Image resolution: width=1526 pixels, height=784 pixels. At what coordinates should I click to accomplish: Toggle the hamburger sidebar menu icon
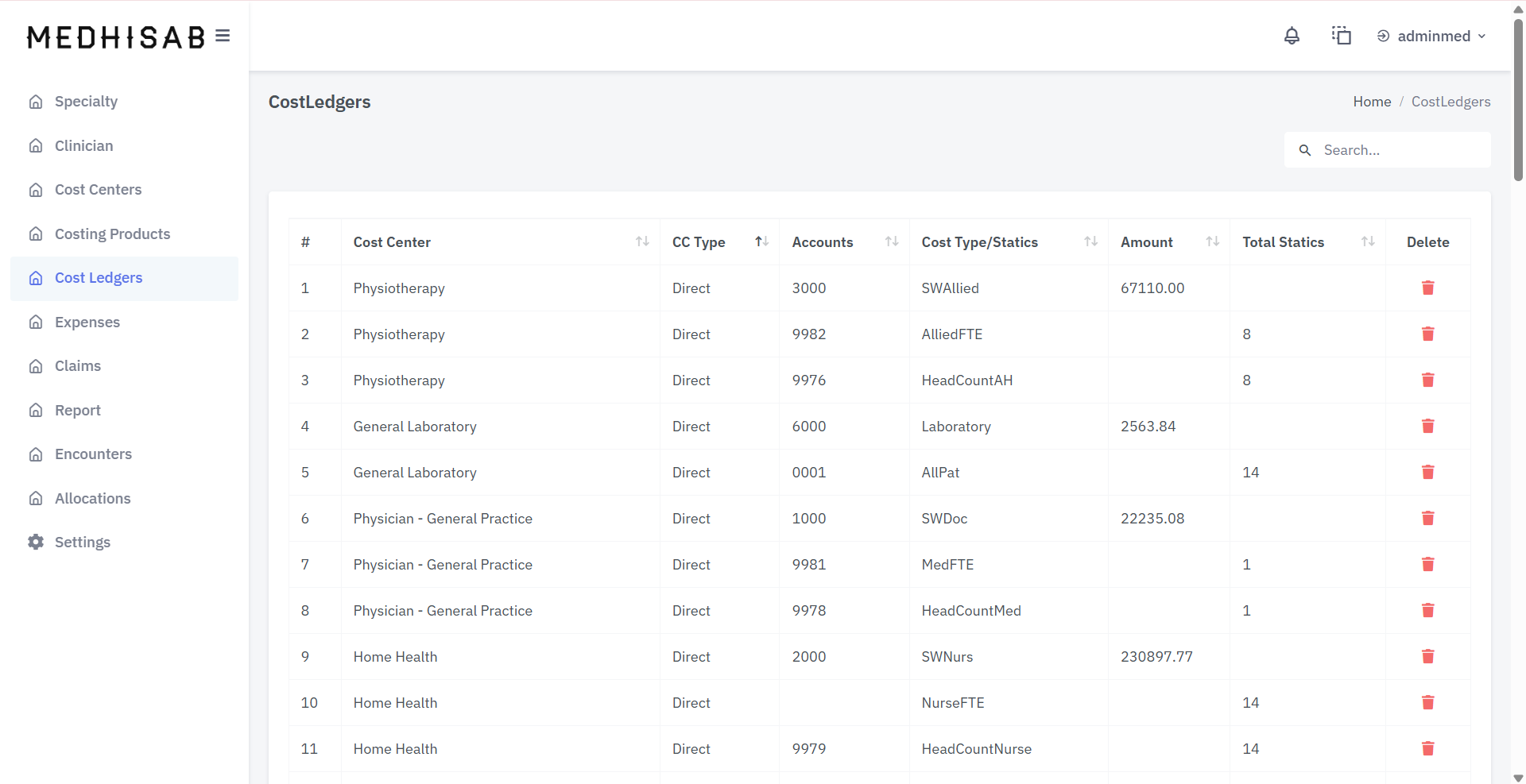click(x=223, y=36)
